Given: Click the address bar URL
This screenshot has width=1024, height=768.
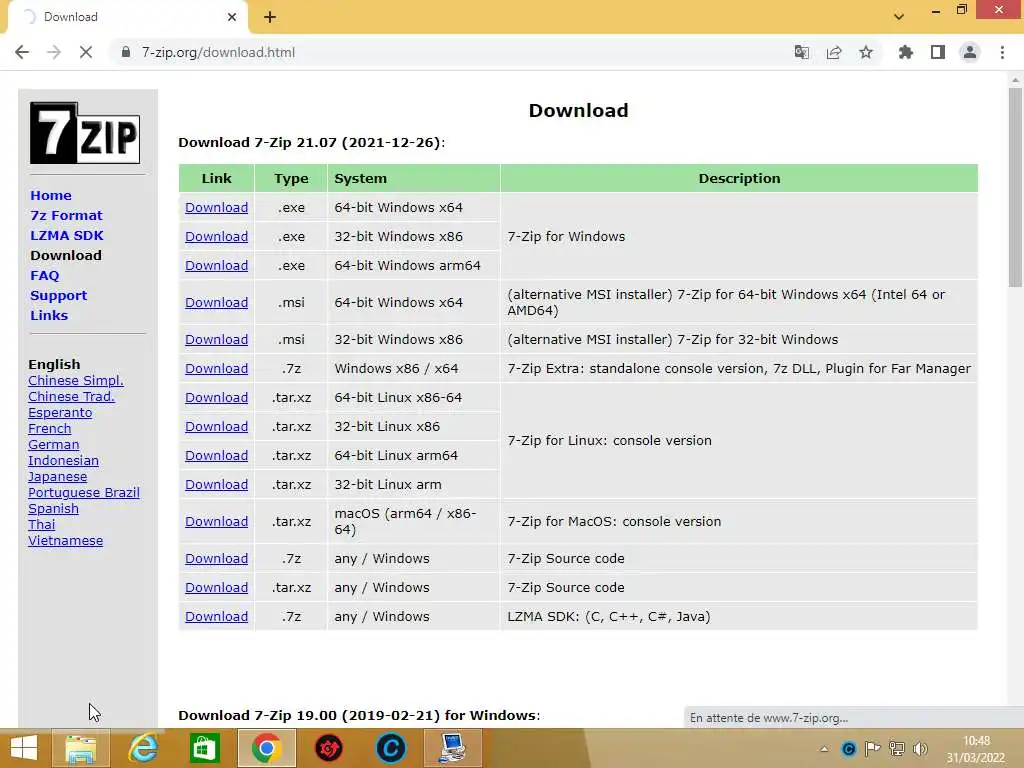Looking at the screenshot, I should coord(218,52).
